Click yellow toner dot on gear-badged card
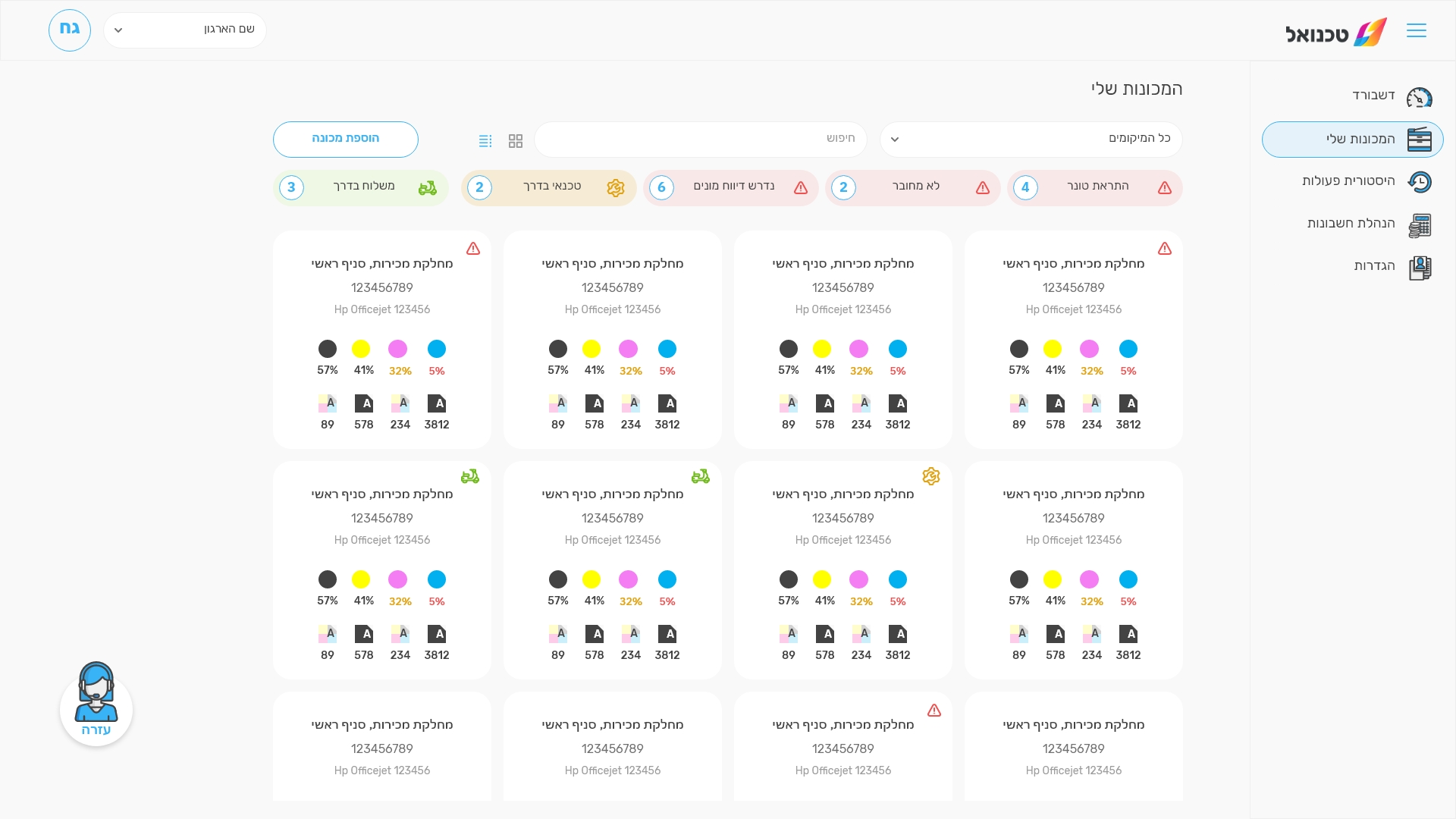The width and height of the screenshot is (1456, 819). 822,579
